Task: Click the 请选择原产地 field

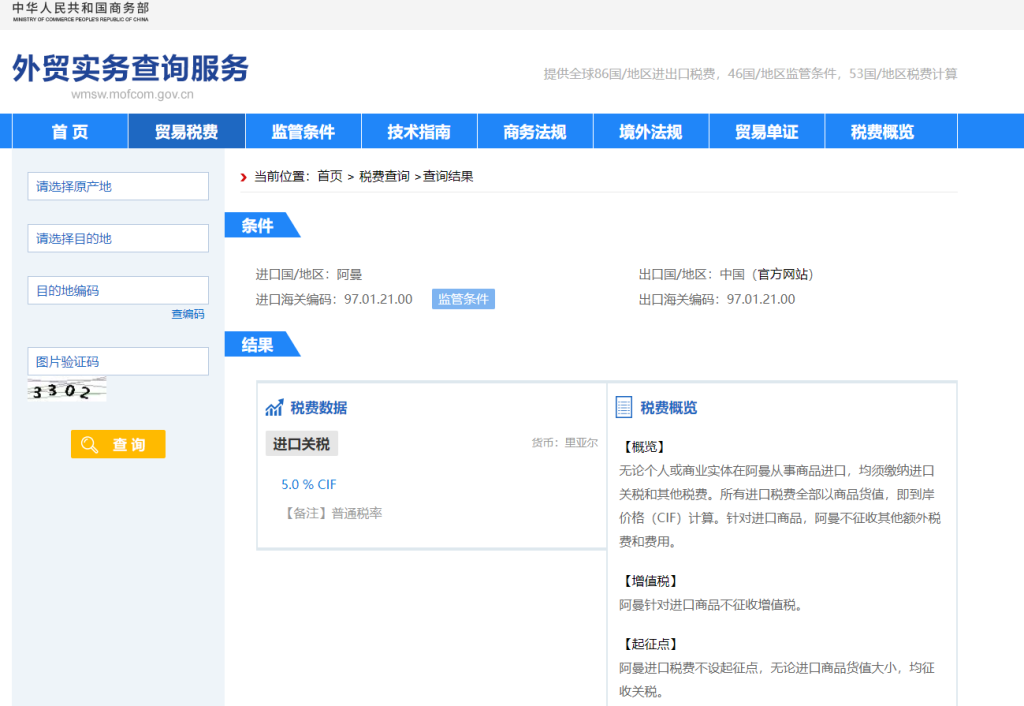Action: tap(118, 186)
